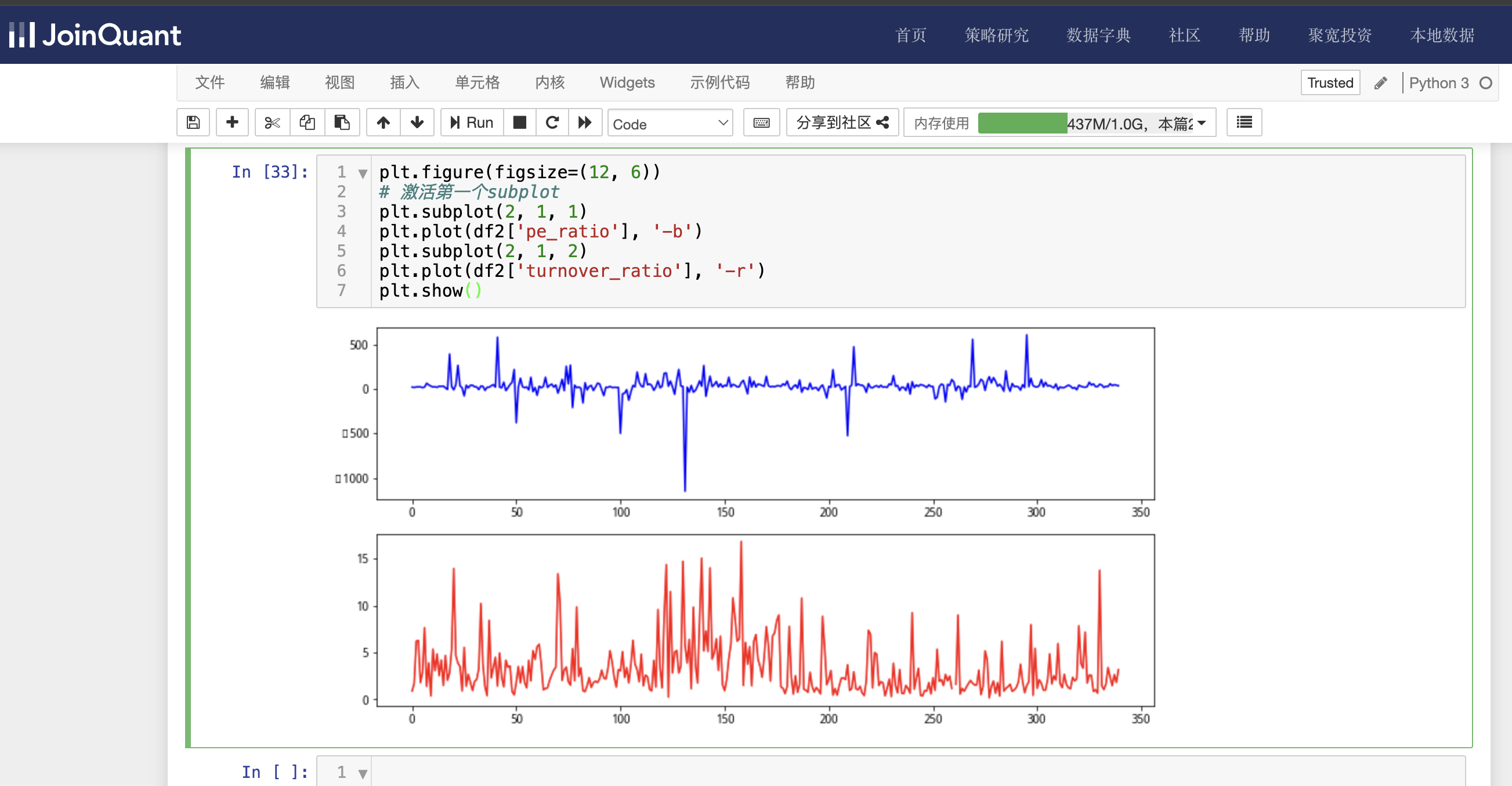Open the 插入 menu

click(x=405, y=82)
